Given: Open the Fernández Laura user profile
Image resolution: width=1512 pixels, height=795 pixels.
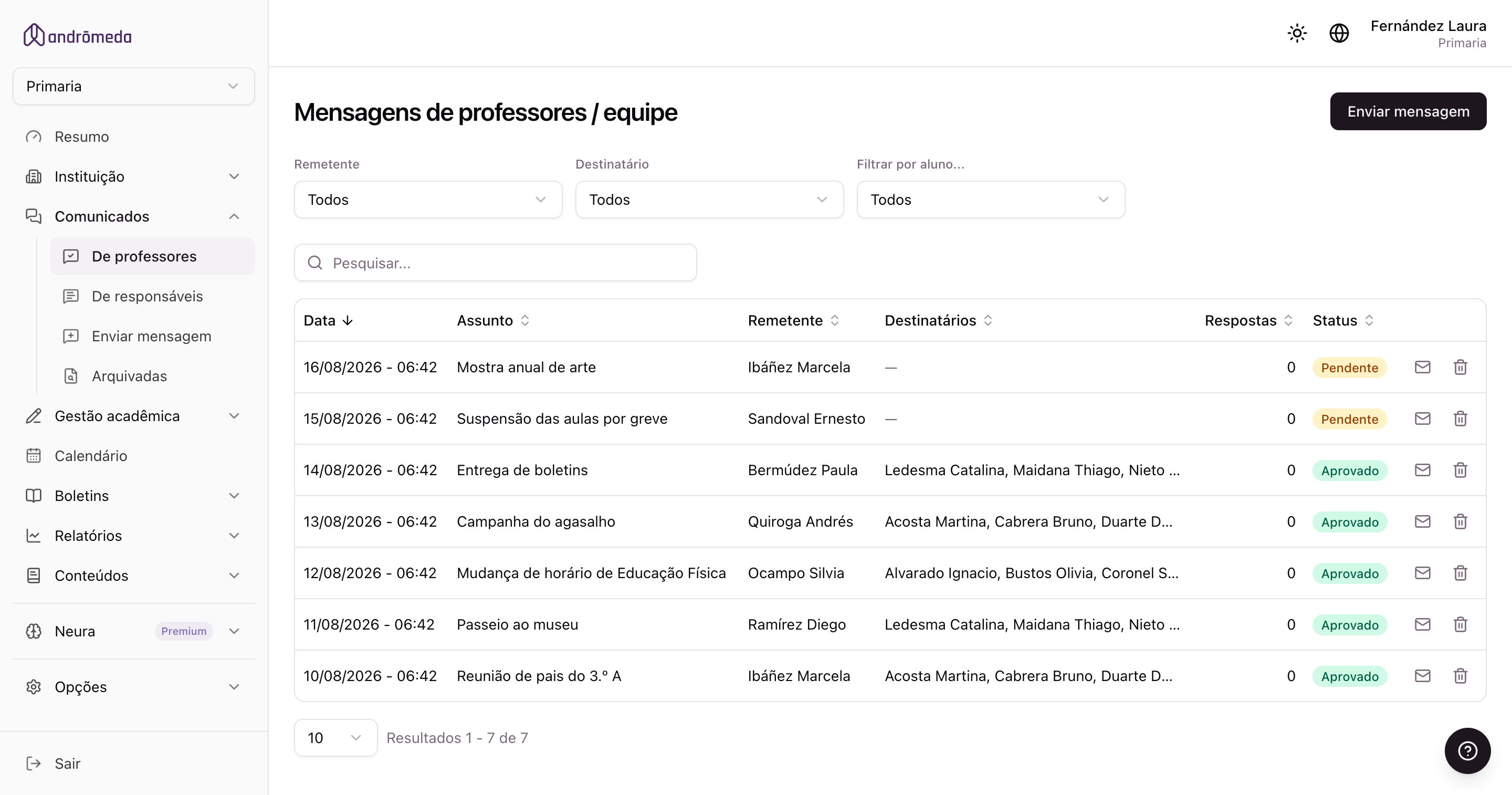Looking at the screenshot, I should click(x=1428, y=34).
